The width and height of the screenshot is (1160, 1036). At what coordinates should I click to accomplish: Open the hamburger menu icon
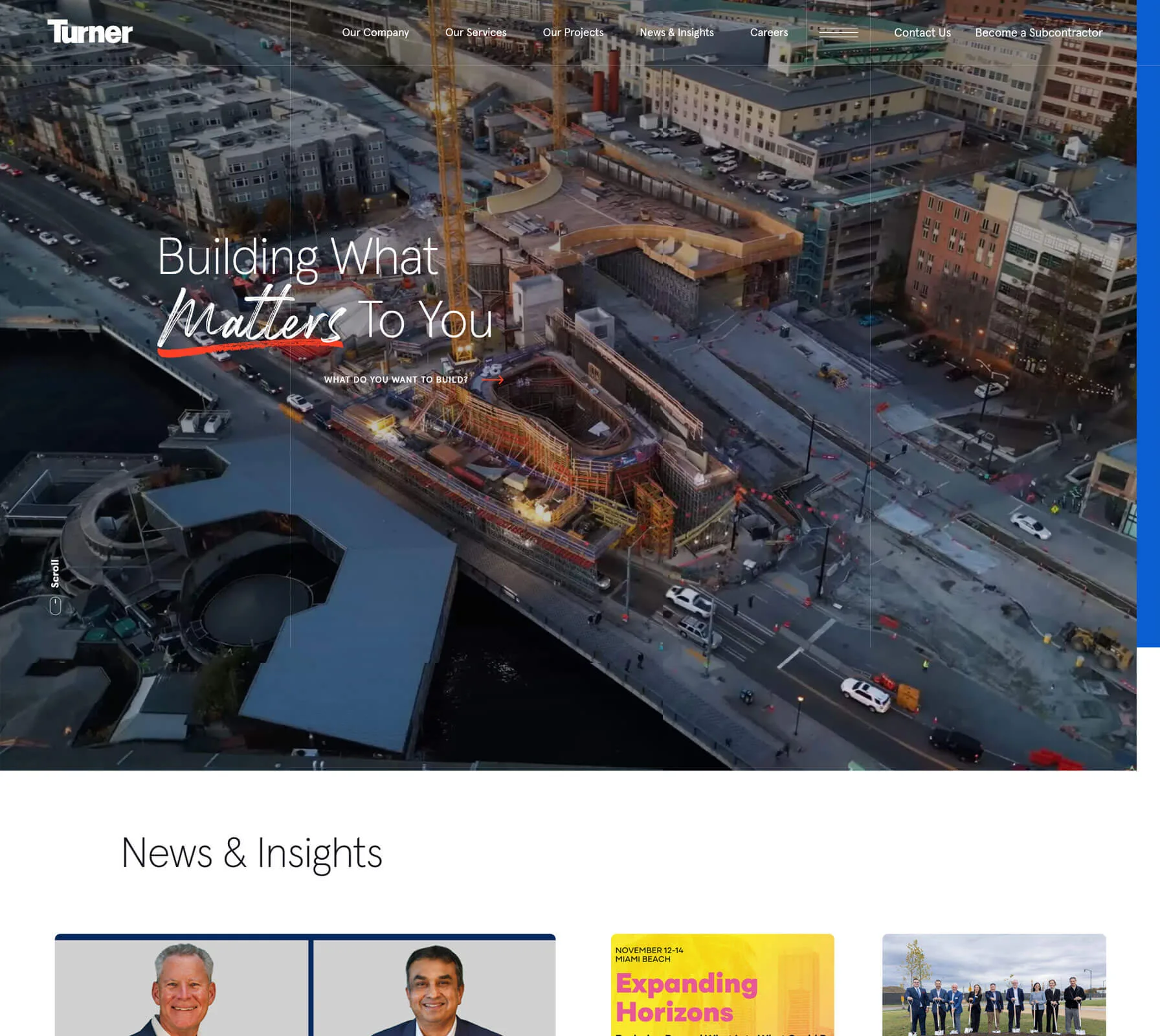click(x=838, y=32)
